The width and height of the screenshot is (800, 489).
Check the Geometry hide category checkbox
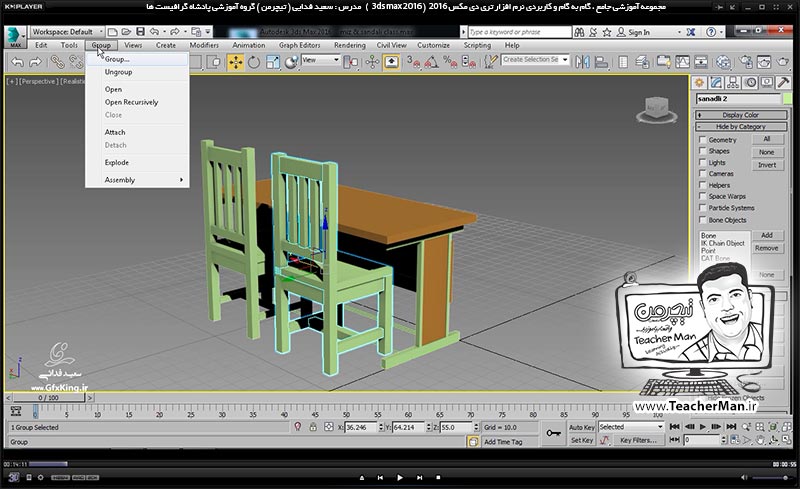[703, 139]
